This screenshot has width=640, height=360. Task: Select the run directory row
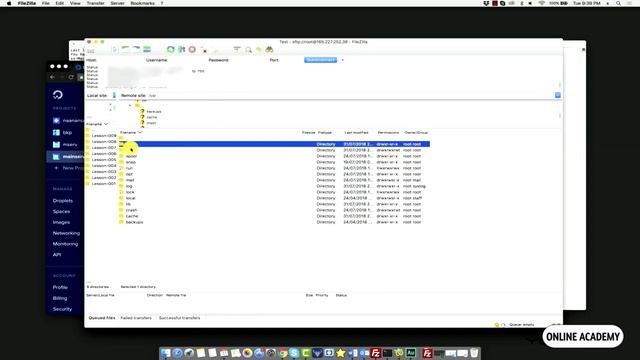tap(274, 168)
